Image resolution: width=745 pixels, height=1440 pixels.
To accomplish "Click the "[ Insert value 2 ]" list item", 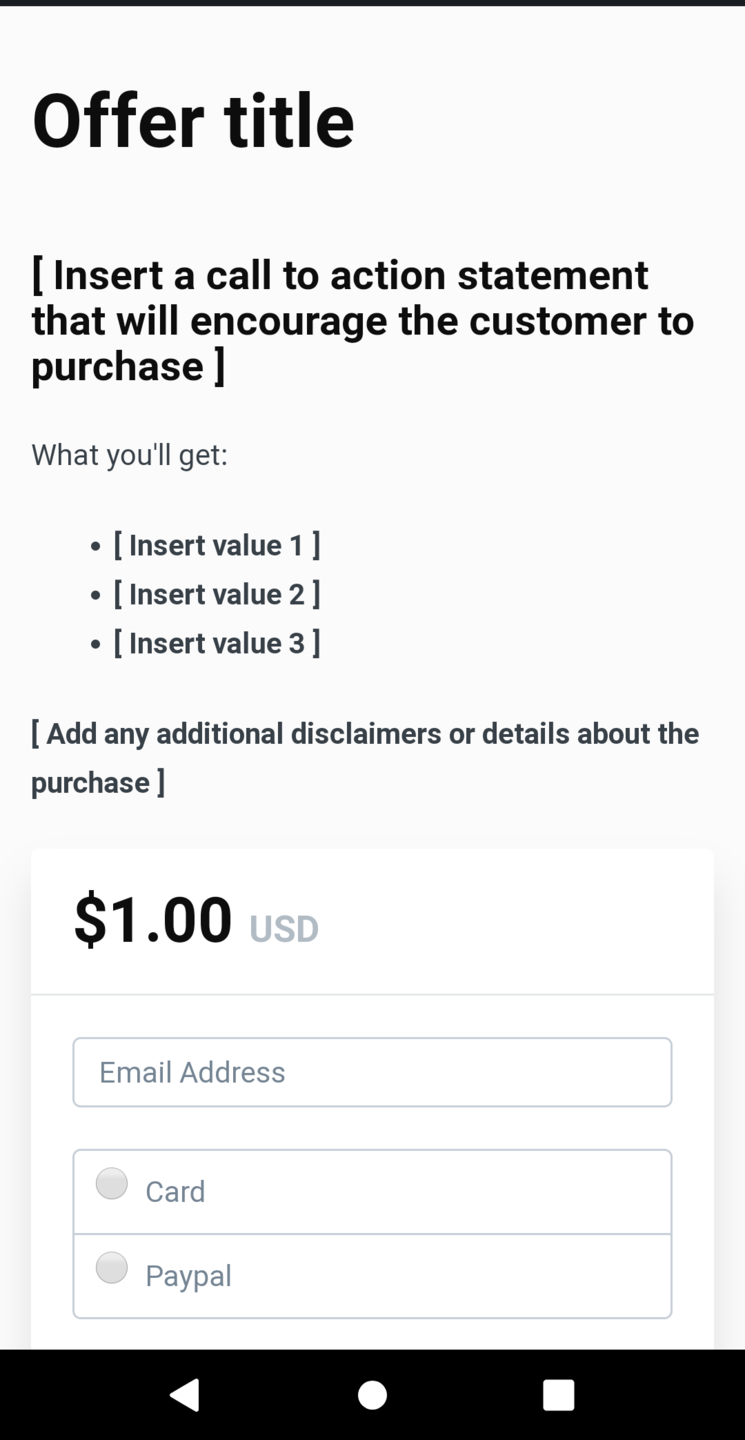I will click(x=217, y=594).
